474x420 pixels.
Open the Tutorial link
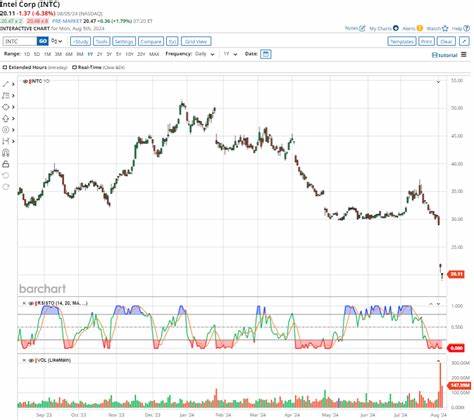[x=445, y=55]
